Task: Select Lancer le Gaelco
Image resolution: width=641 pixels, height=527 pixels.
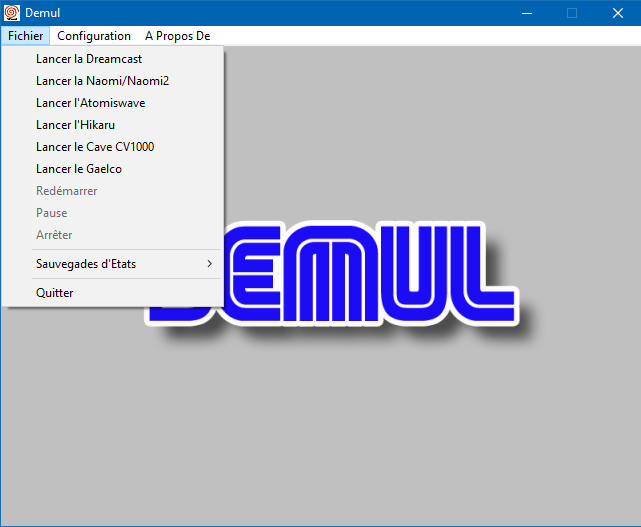Action: (x=112, y=169)
